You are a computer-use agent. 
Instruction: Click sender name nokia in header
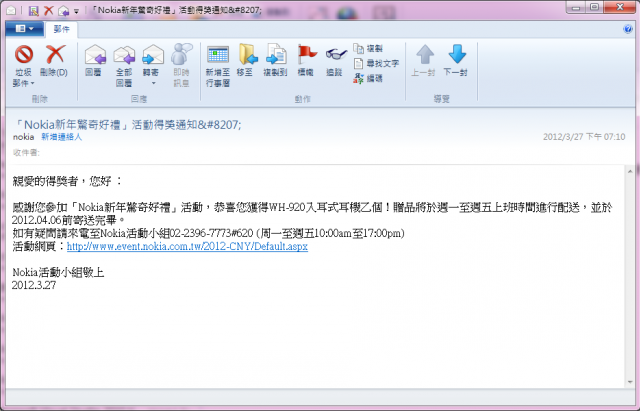pos(23,137)
